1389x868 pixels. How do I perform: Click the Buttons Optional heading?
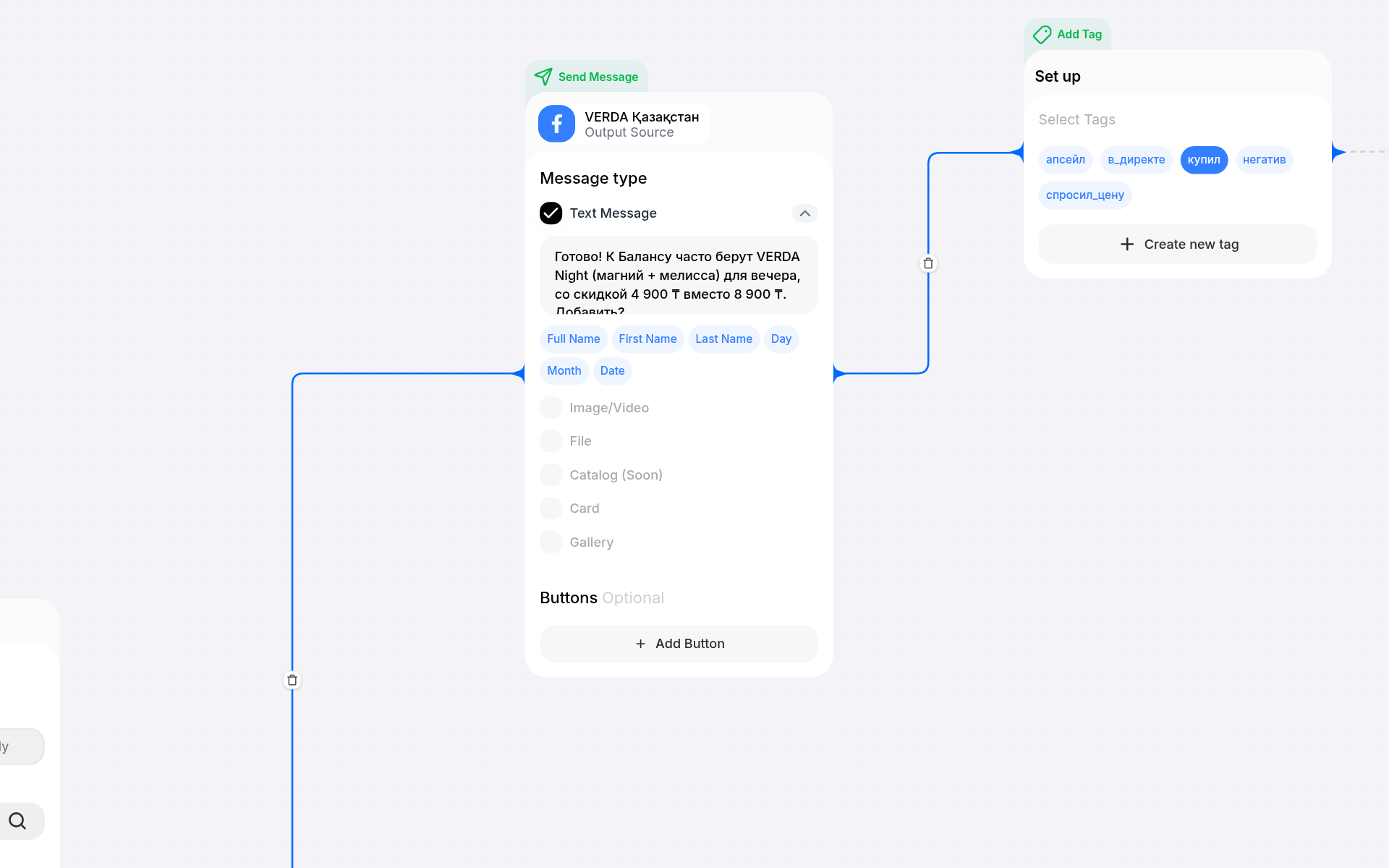pyautogui.click(x=601, y=598)
